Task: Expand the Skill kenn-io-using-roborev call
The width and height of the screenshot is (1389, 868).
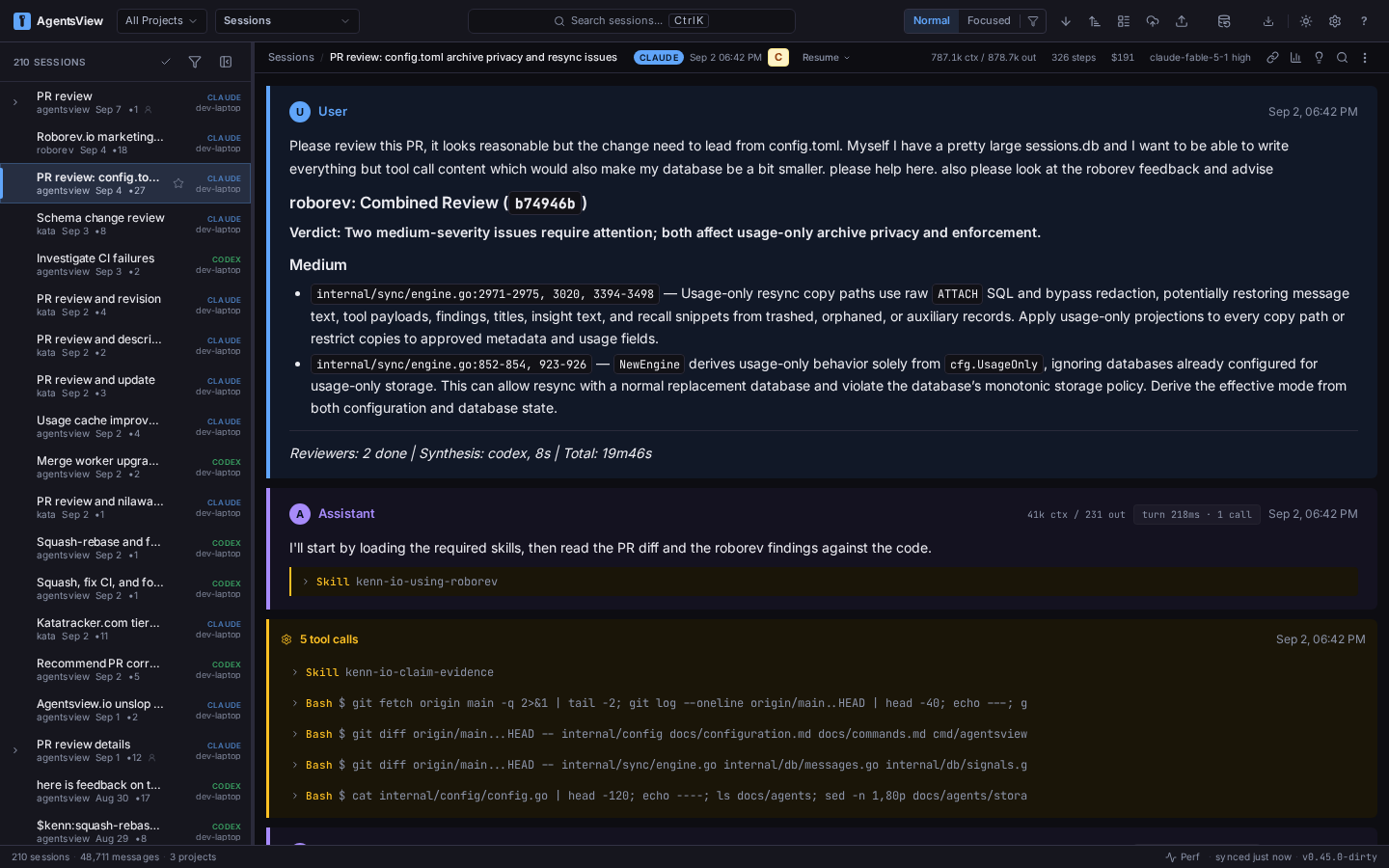Action: 825,582
